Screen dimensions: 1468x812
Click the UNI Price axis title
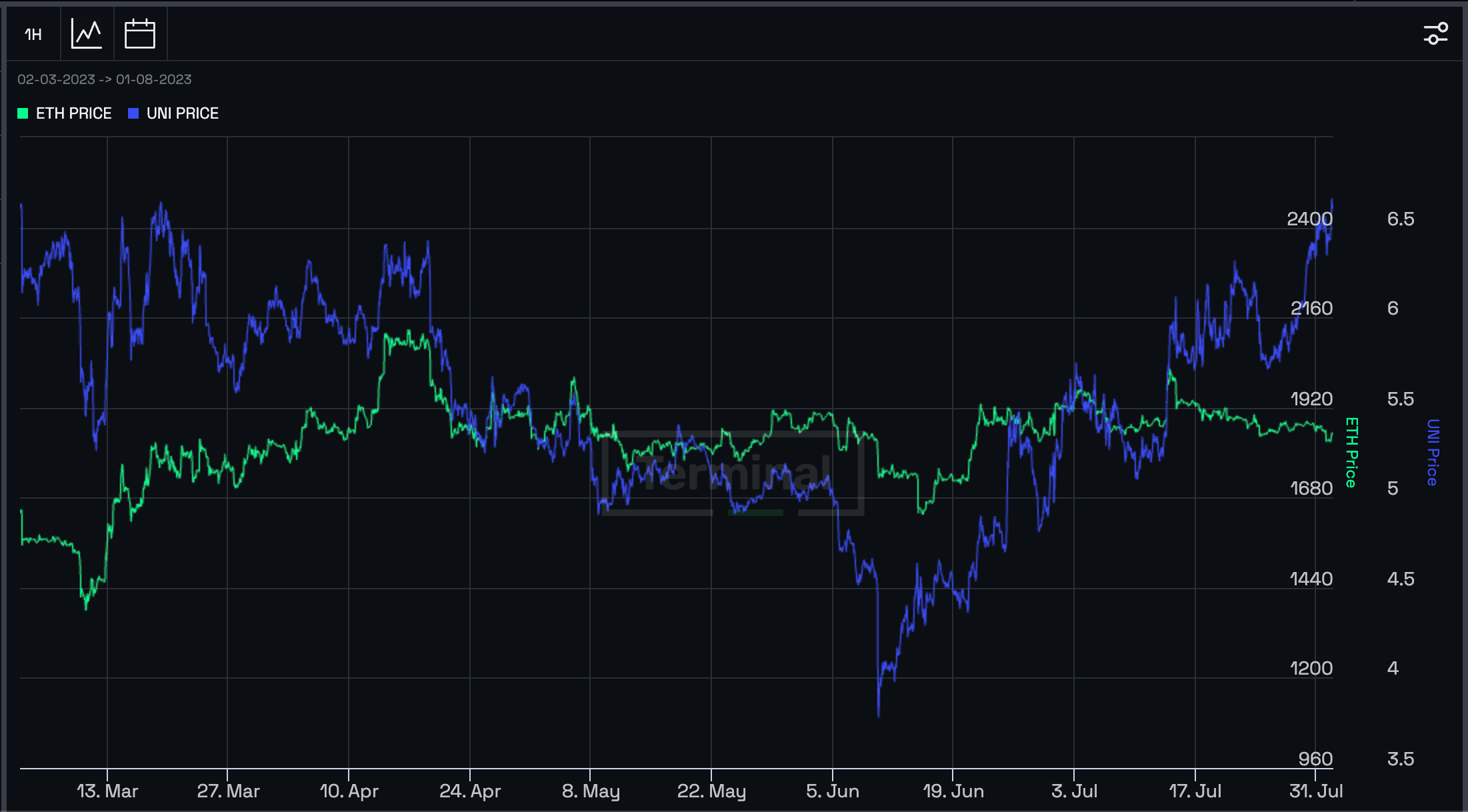pyautogui.click(x=1433, y=453)
